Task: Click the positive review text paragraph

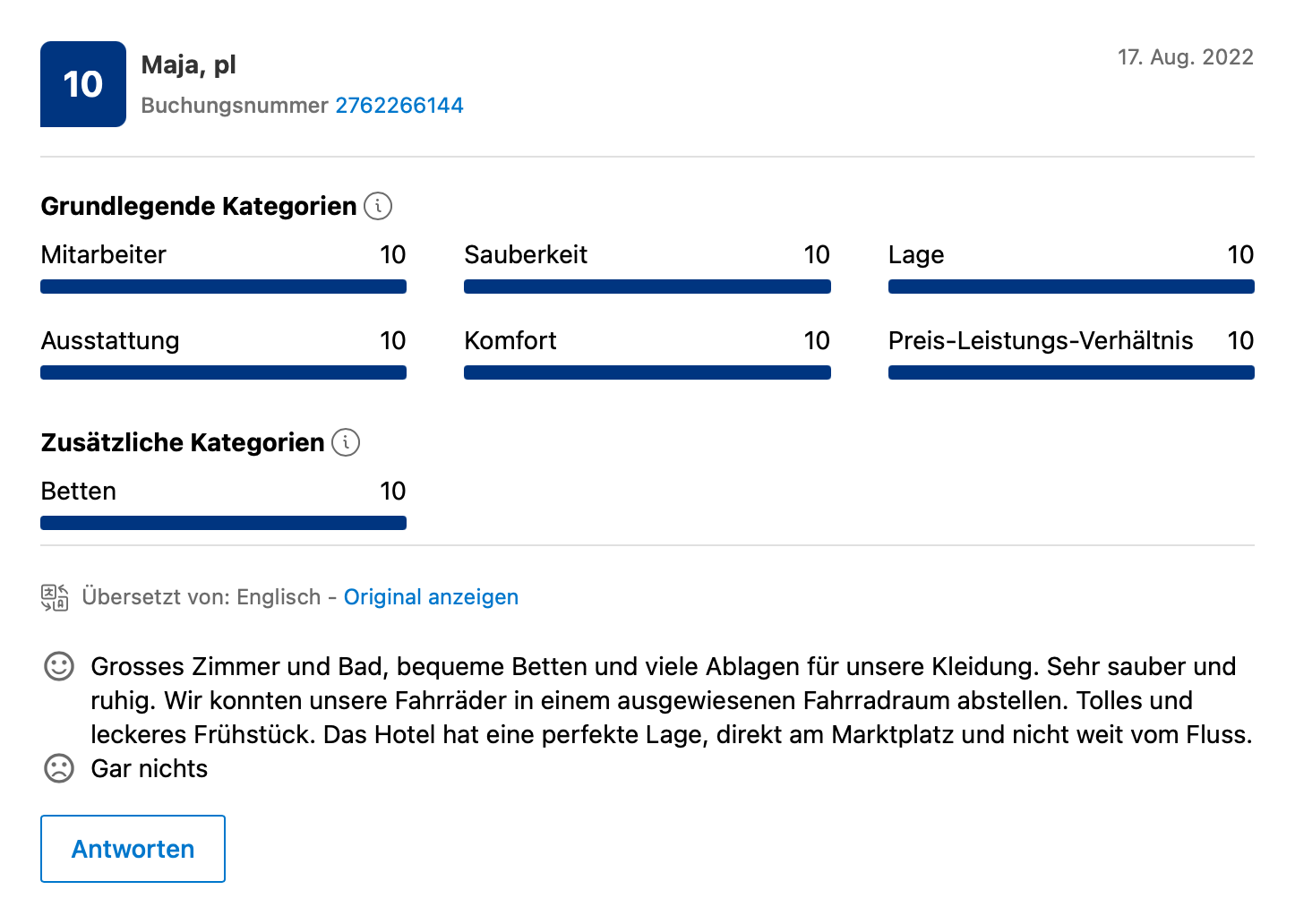Action: click(x=672, y=700)
